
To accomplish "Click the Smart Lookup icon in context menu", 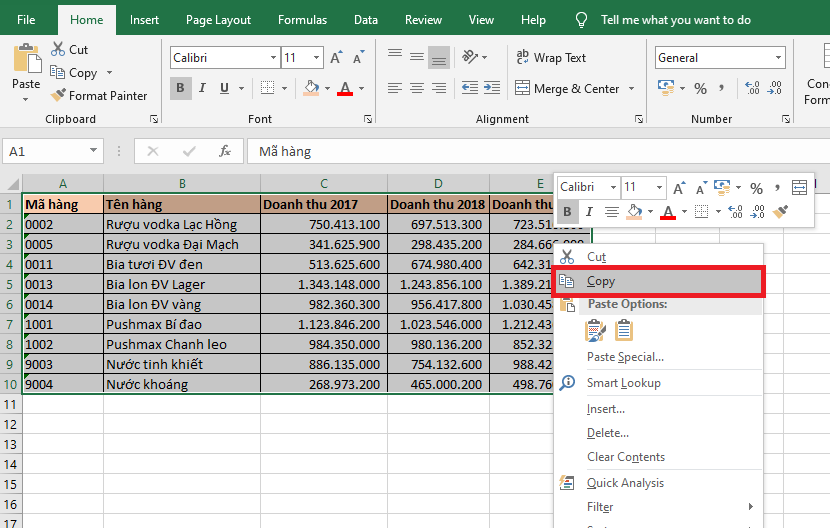I will [x=568, y=383].
